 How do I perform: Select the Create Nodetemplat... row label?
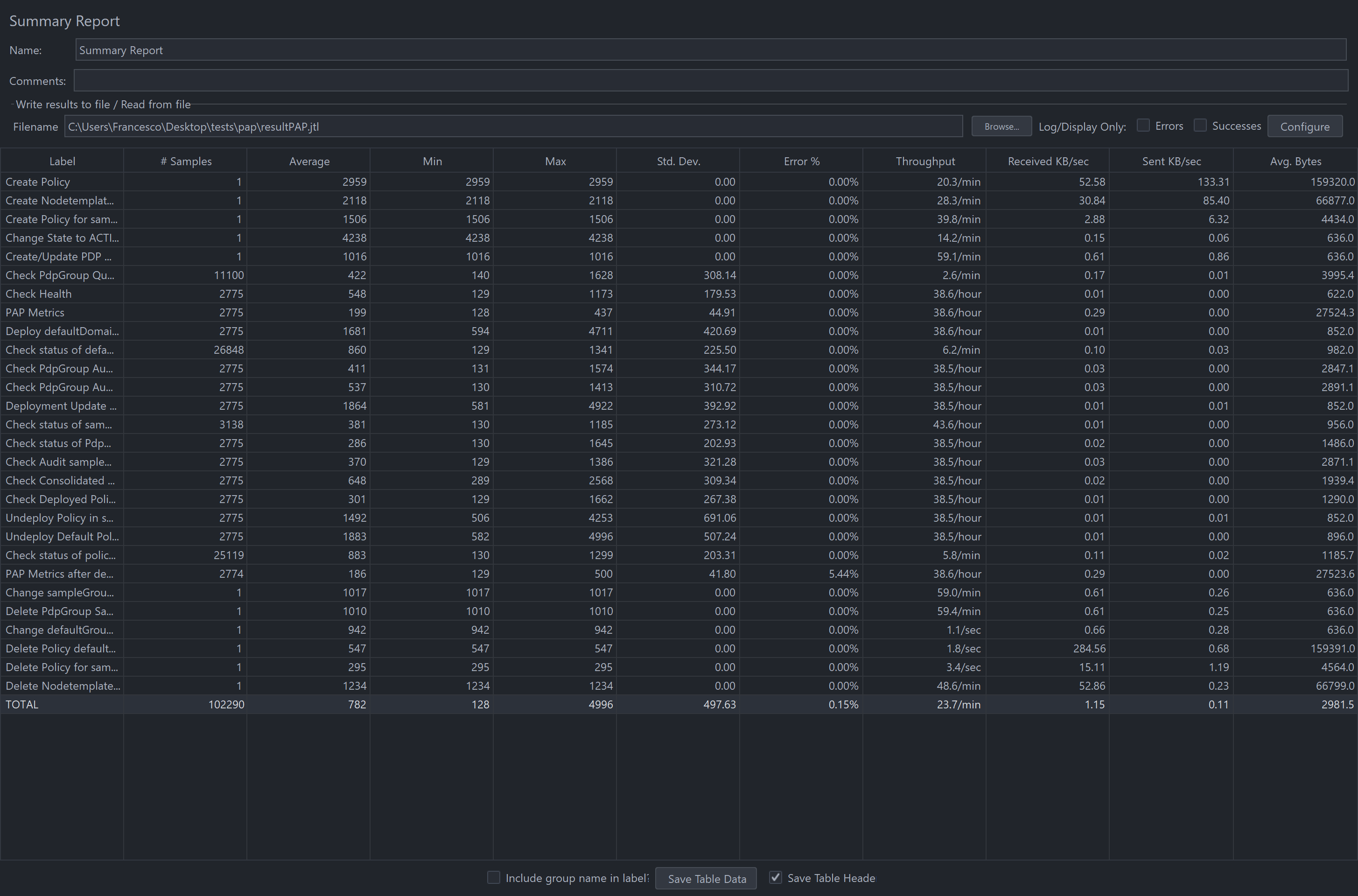[59, 201]
